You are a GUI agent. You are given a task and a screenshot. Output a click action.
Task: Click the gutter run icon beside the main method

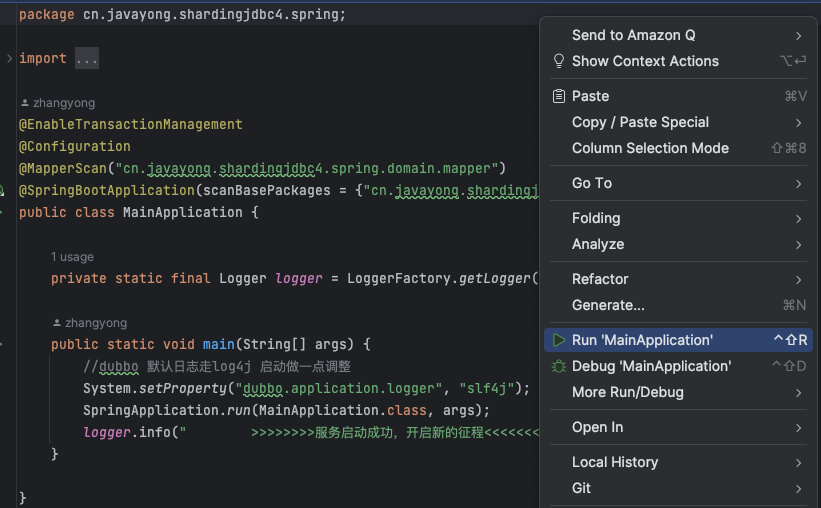(3, 344)
